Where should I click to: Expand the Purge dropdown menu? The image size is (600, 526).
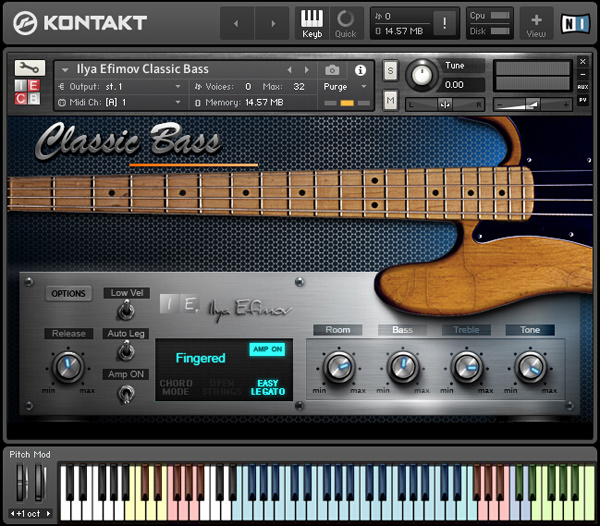click(x=345, y=87)
